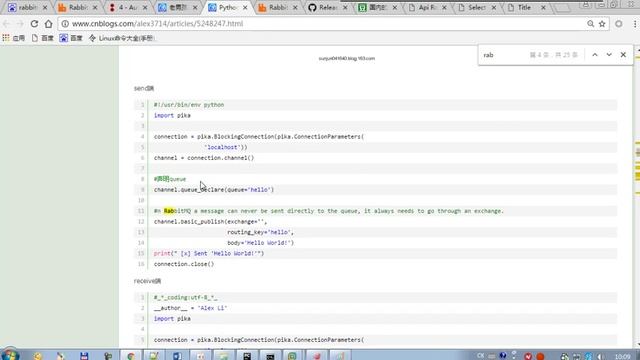Image resolution: width=640 pixels, height=360 pixels.
Task: Open the save-disk icon app in taskbar
Action: pyautogui.click(x=84, y=356)
